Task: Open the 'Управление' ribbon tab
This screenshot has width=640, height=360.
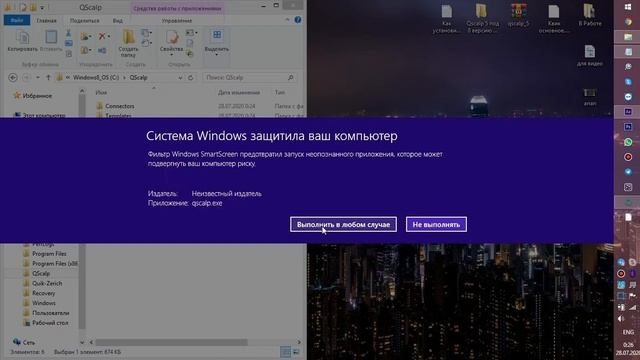Action: pos(177,20)
